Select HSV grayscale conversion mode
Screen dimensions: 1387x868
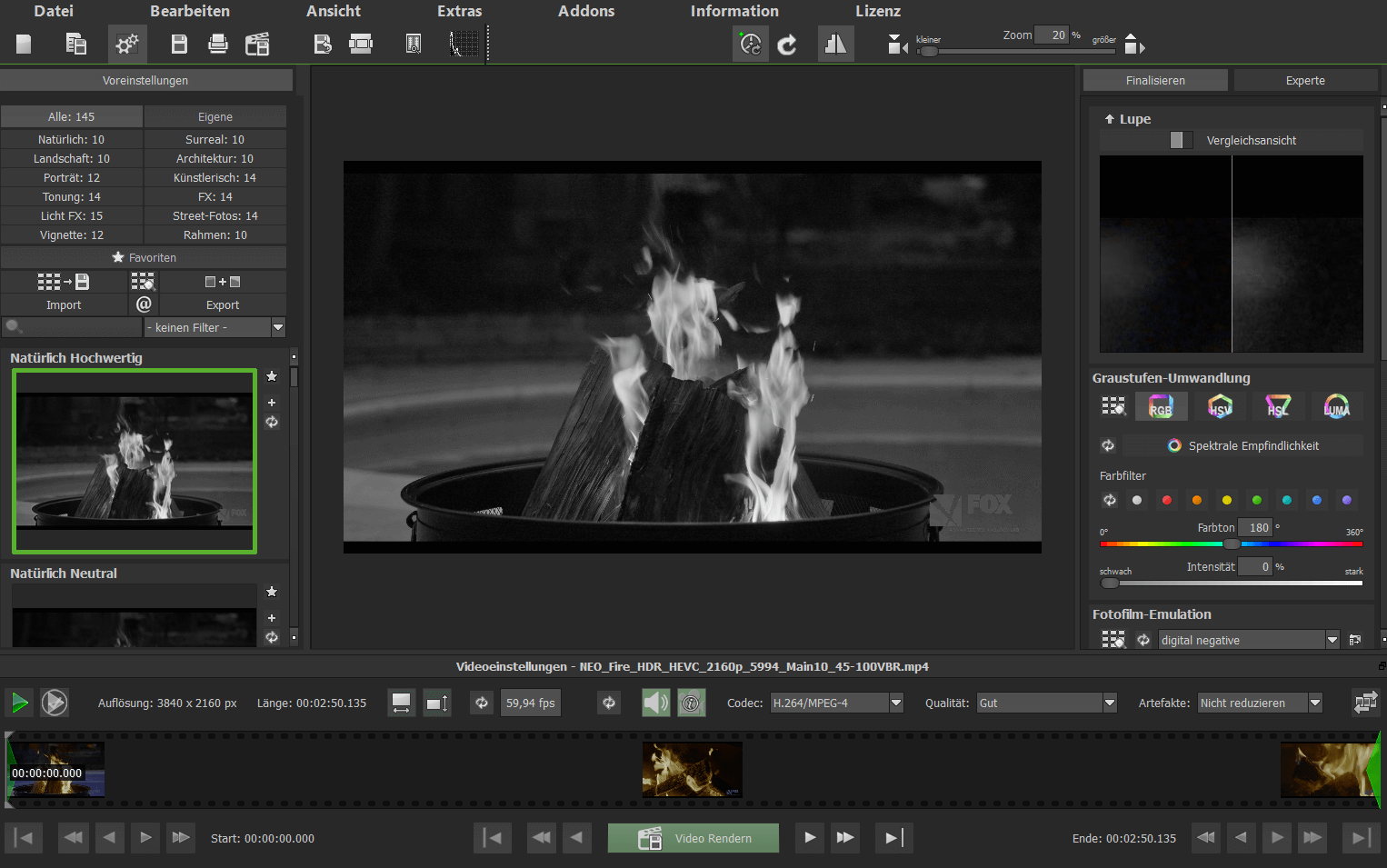[1220, 406]
